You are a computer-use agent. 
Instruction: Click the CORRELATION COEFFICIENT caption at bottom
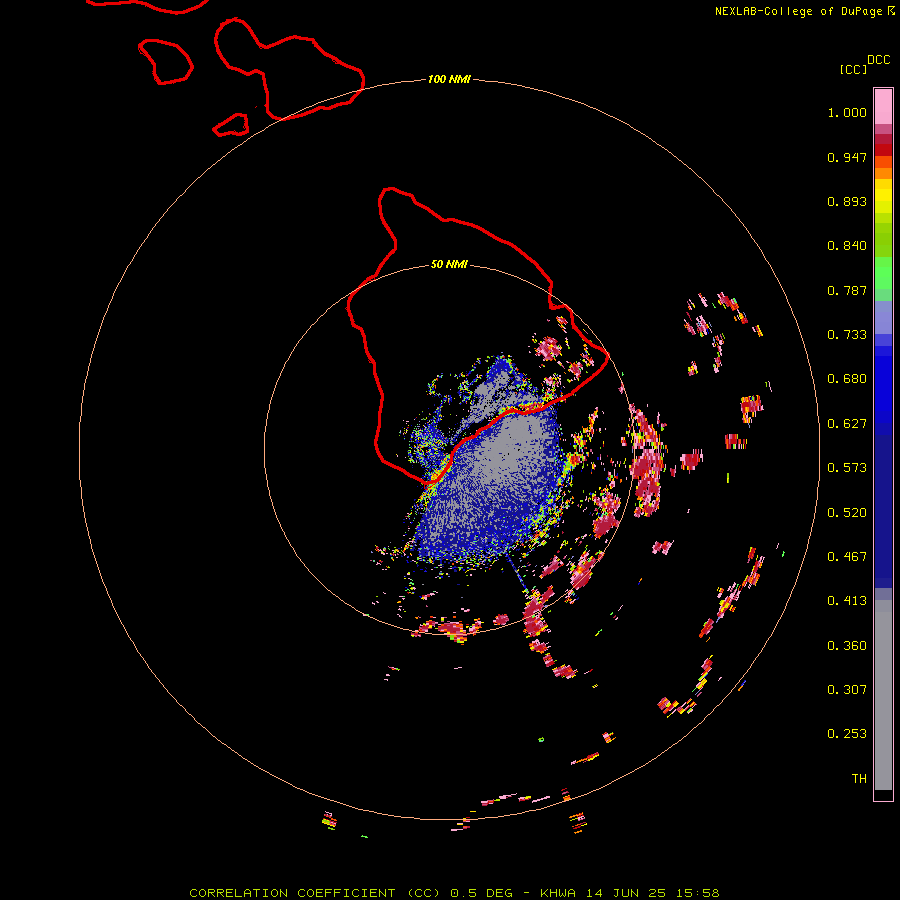454,893
